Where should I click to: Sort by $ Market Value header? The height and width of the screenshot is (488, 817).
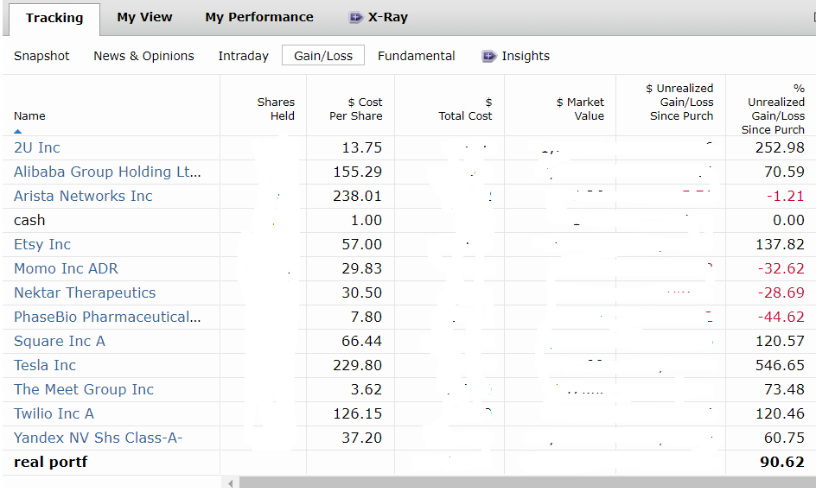pos(580,109)
